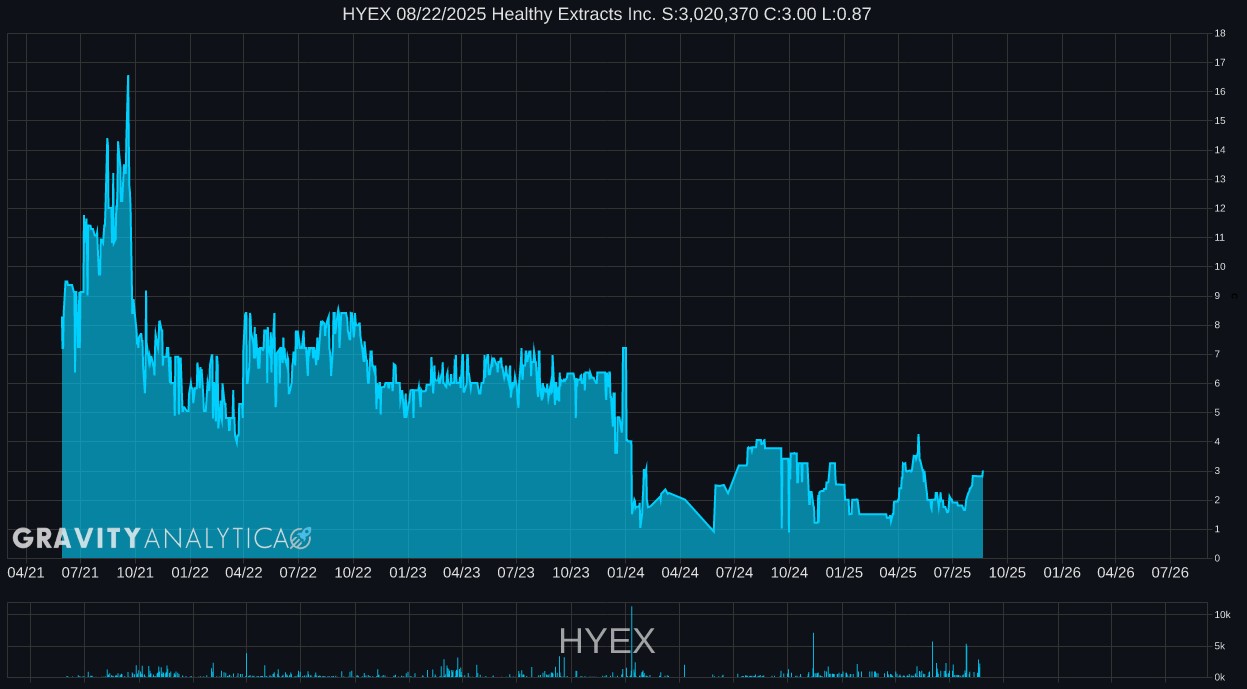
Task: Select the 10/22 date axis label
Action: [353, 572]
